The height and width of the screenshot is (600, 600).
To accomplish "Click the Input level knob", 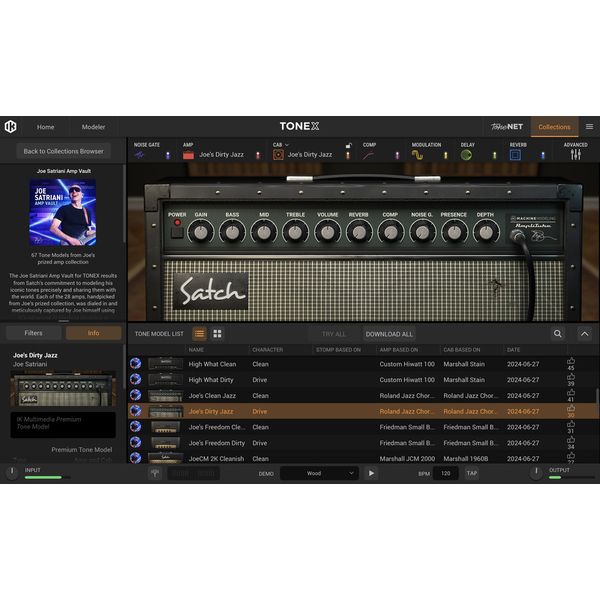I will (12, 472).
